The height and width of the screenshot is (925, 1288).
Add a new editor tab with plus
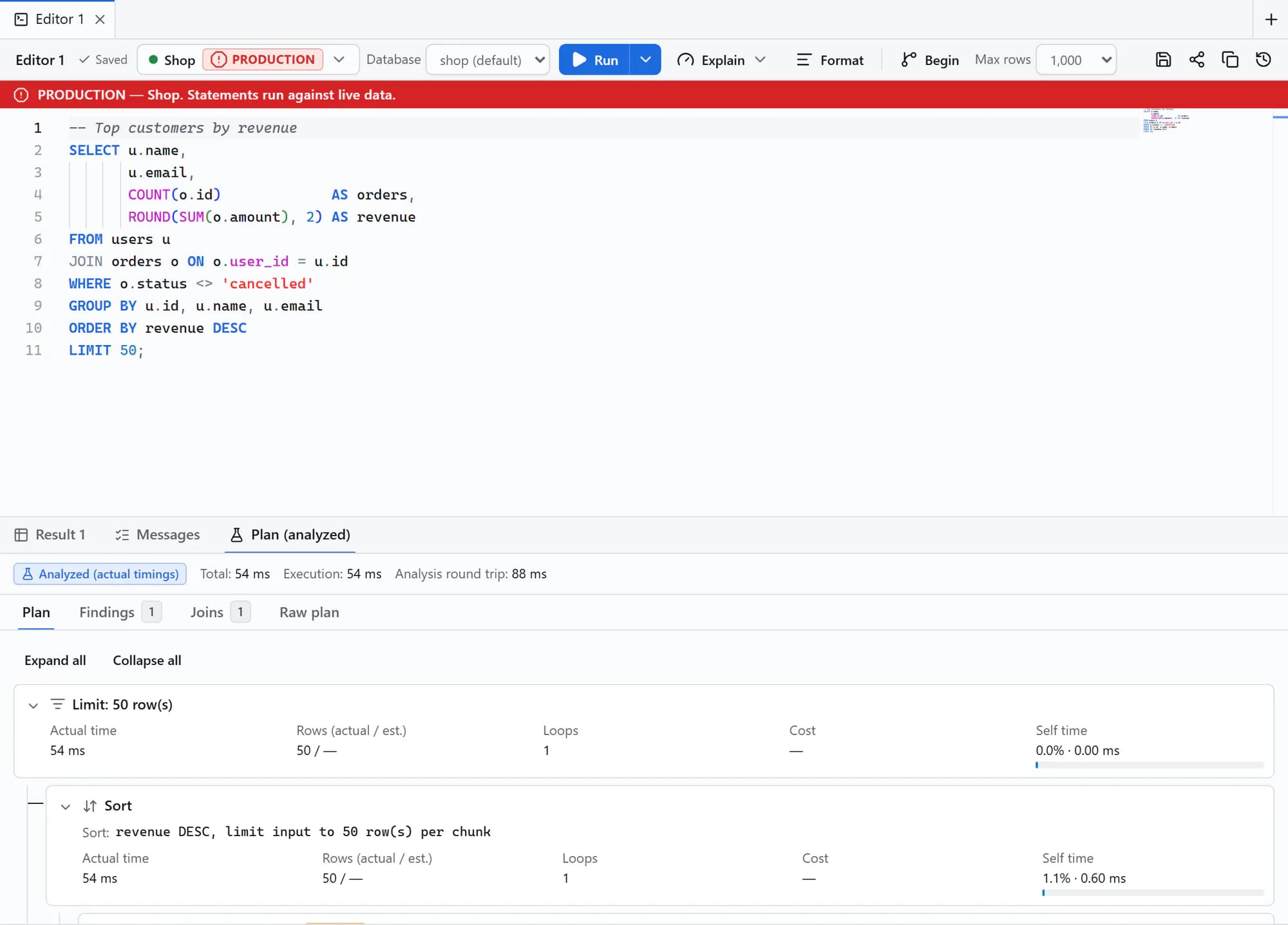(1271, 19)
